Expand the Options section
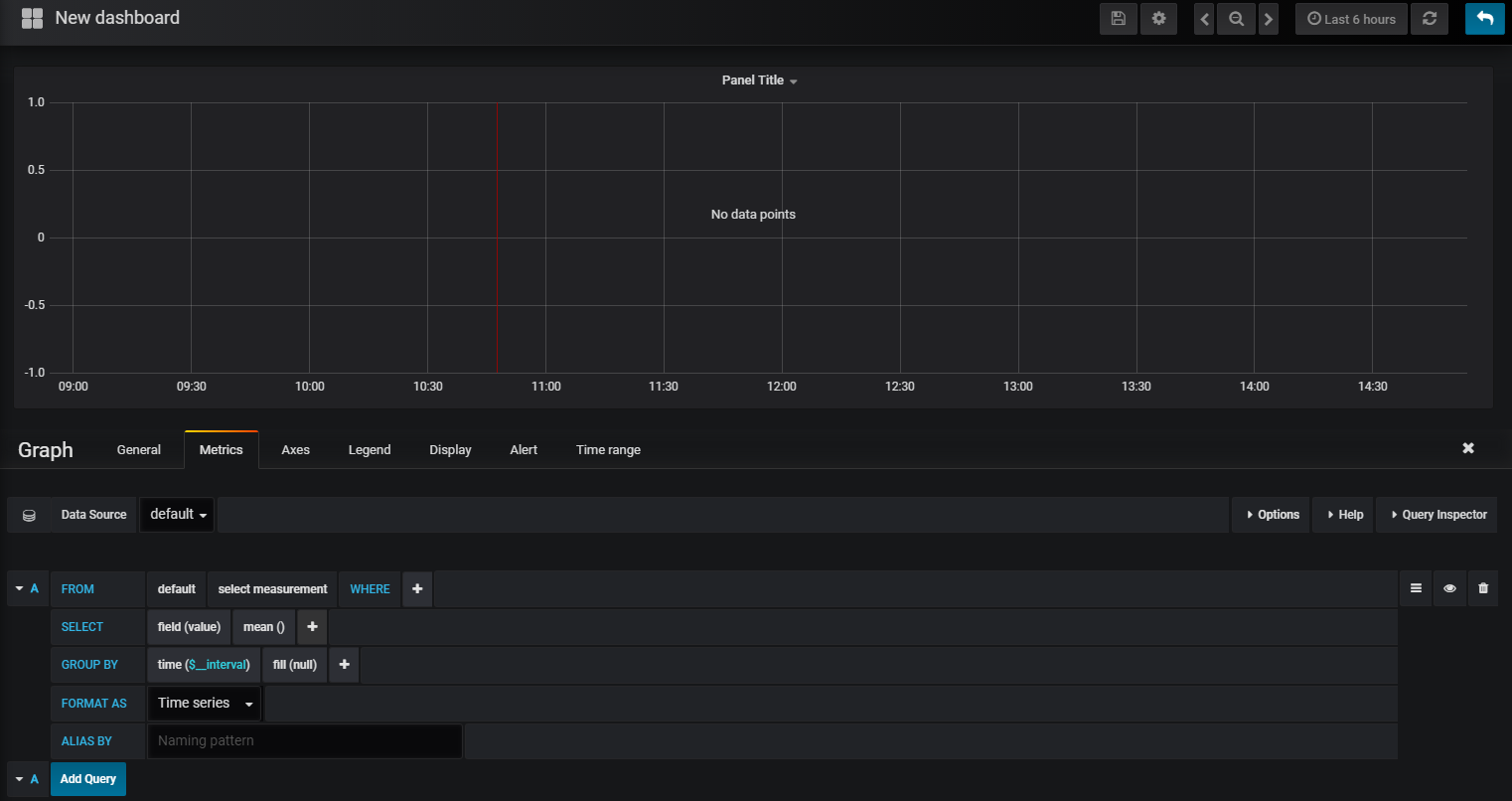This screenshot has height=801, width=1512. click(x=1272, y=515)
